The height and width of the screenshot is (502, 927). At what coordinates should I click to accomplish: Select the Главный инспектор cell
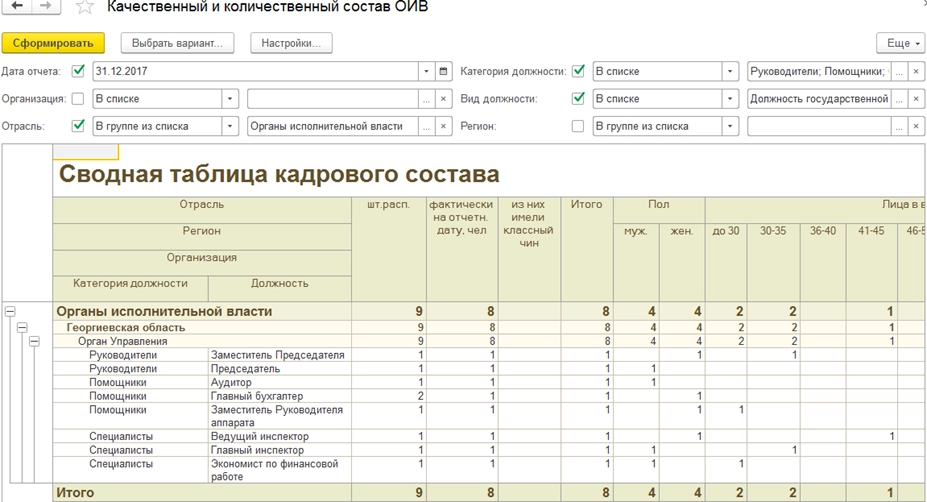pyautogui.click(x=280, y=450)
